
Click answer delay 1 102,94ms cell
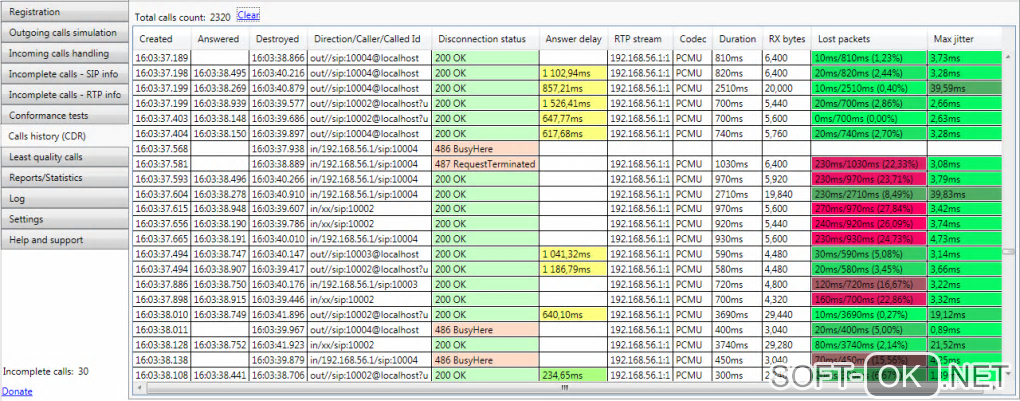pyautogui.click(x=574, y=75)
